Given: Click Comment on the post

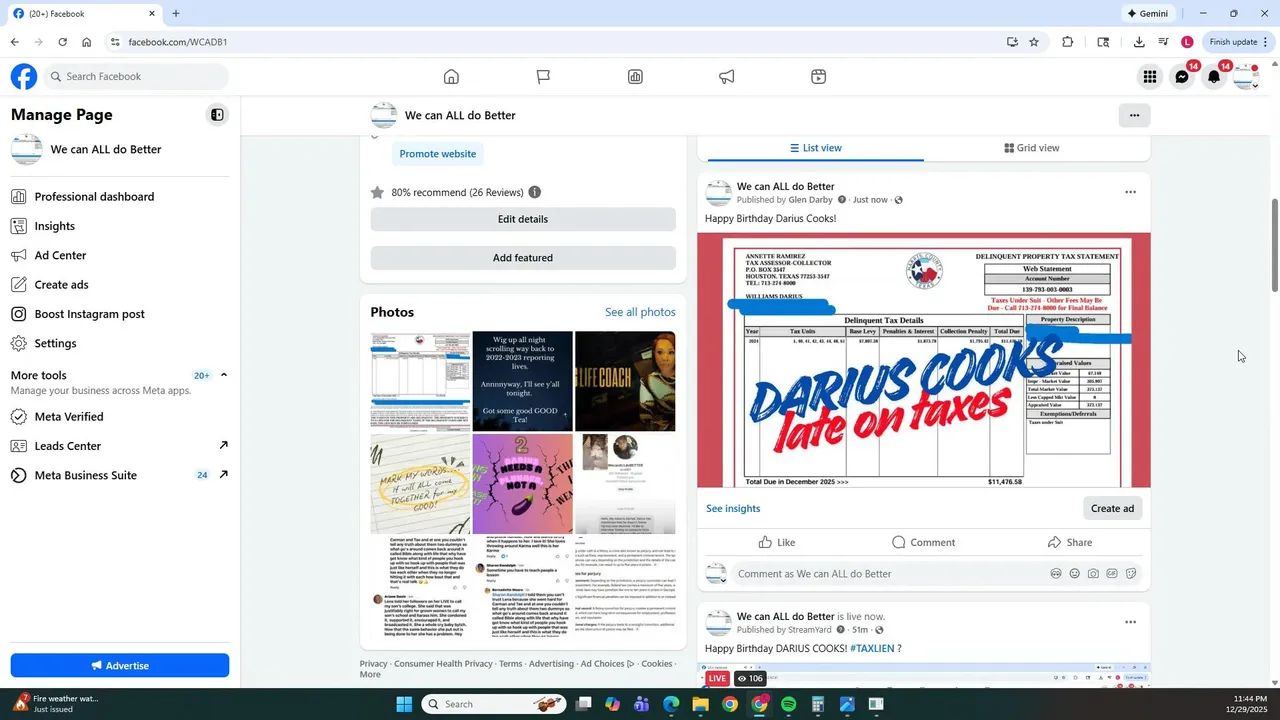Looking at the screenshot, I should click(924, 542).
